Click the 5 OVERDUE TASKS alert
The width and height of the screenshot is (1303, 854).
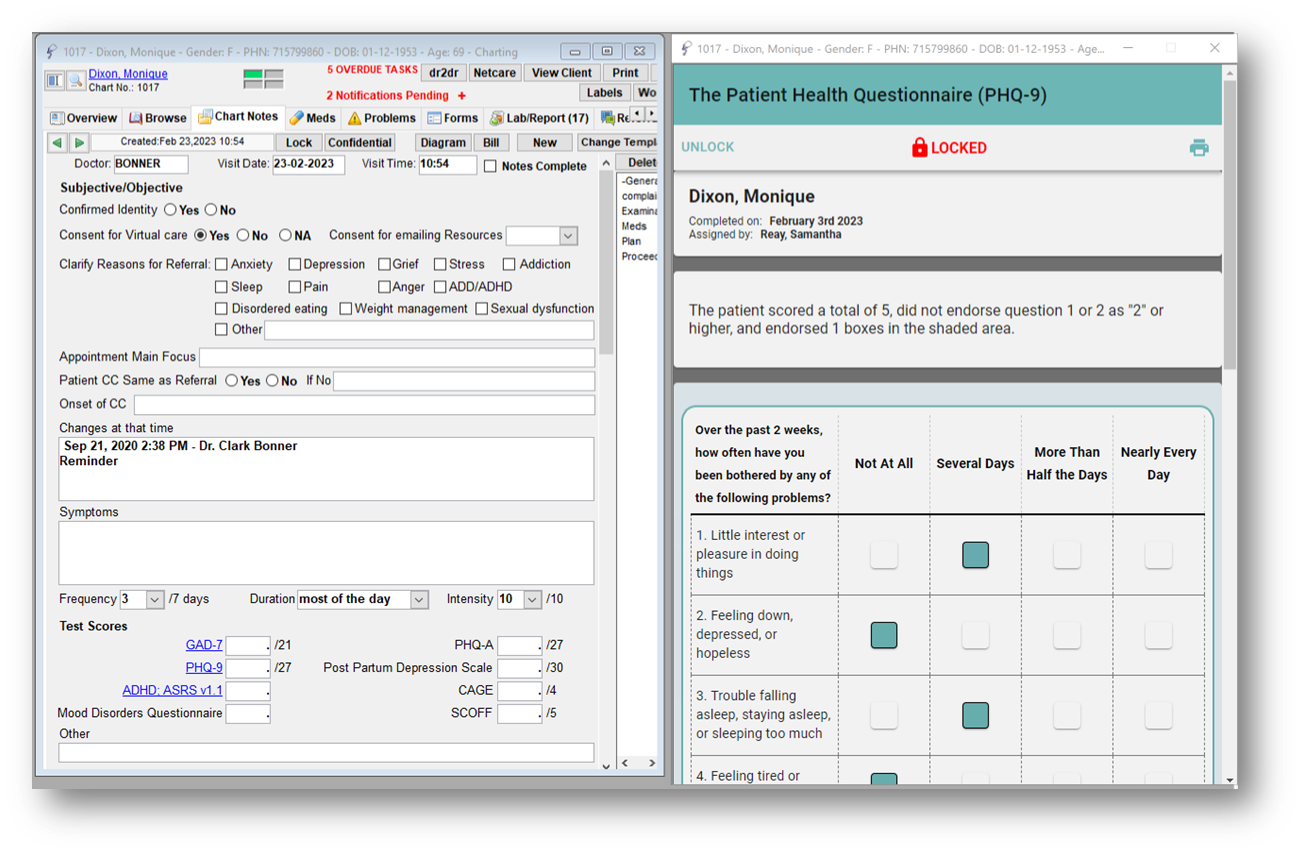click(373, 70)
